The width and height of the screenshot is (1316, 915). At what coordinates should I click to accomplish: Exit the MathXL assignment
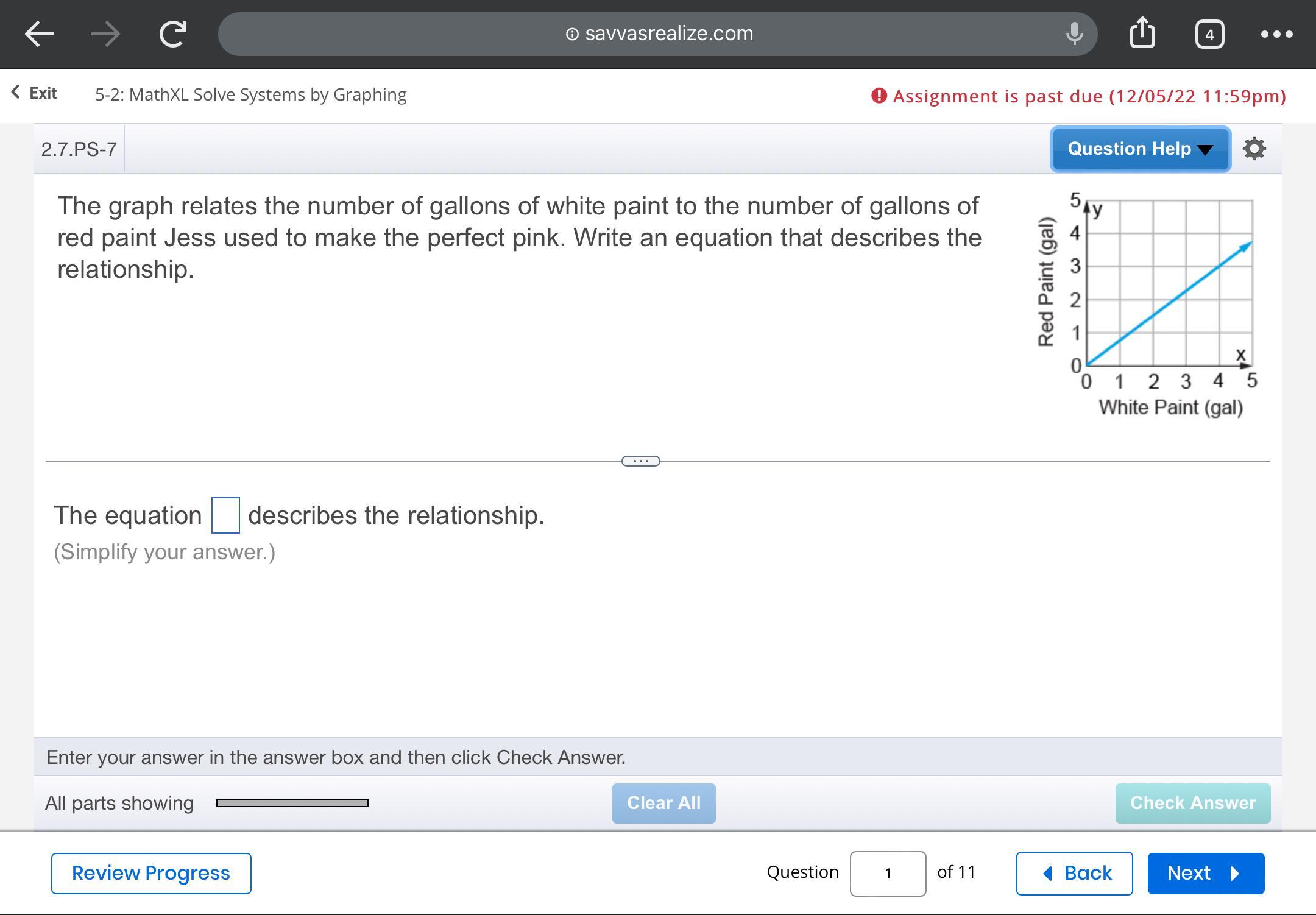pyautogui.click(x=35, y=93)
